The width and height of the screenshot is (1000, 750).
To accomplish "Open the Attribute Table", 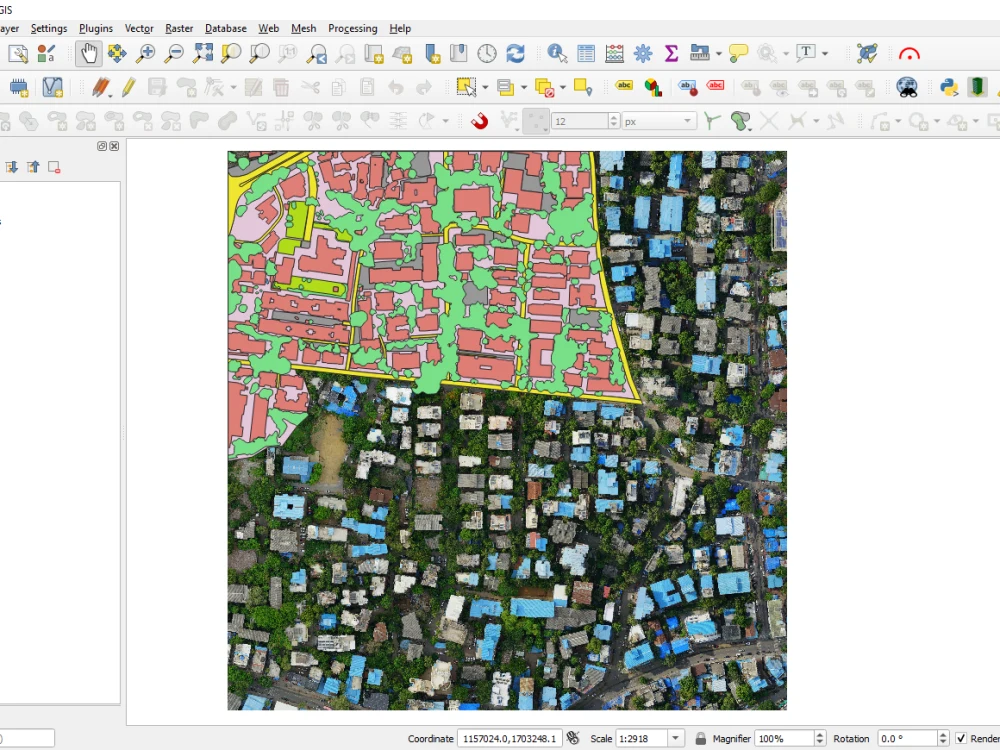I will point(586,54).
